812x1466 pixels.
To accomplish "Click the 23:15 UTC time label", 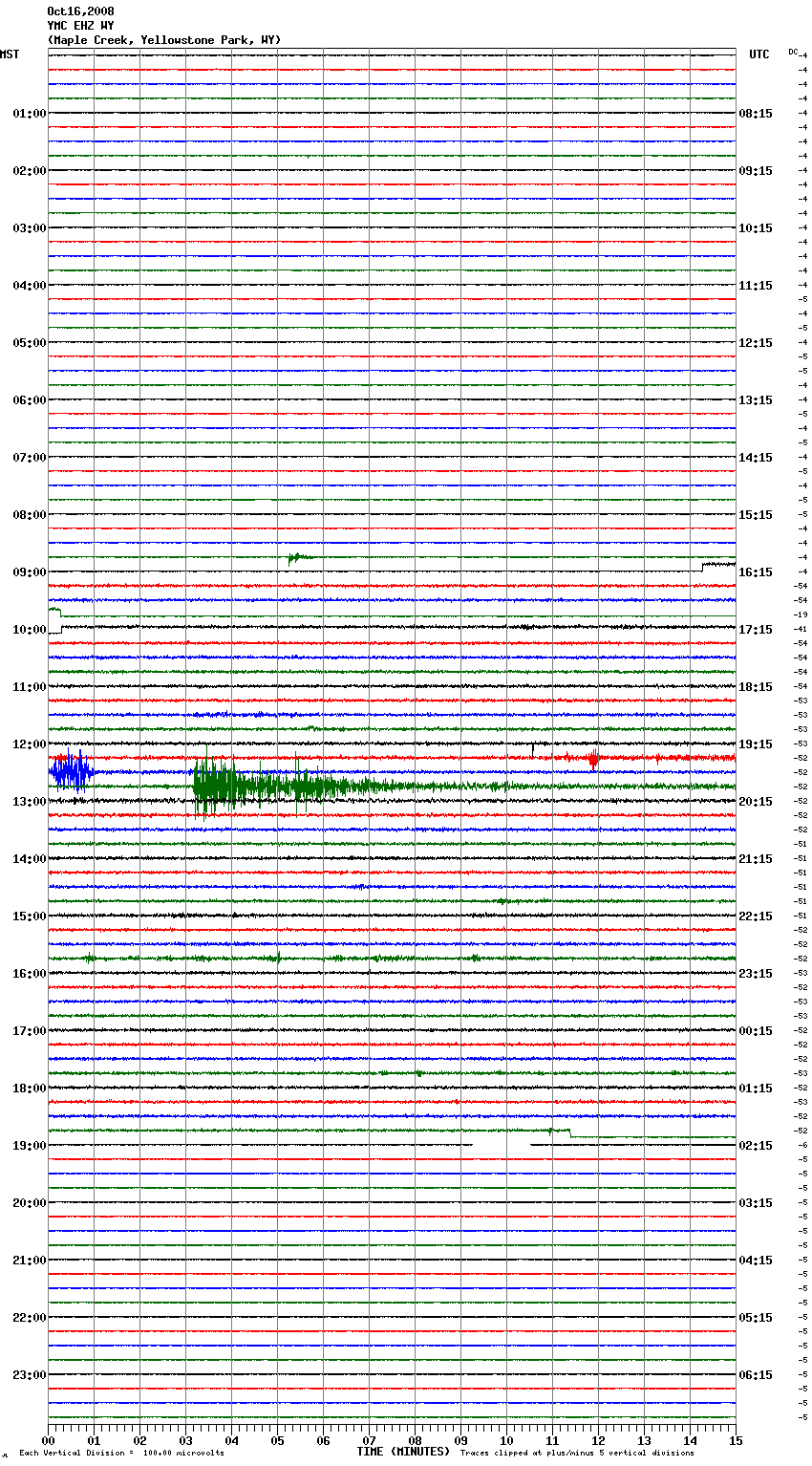I will tap(756, 974).
